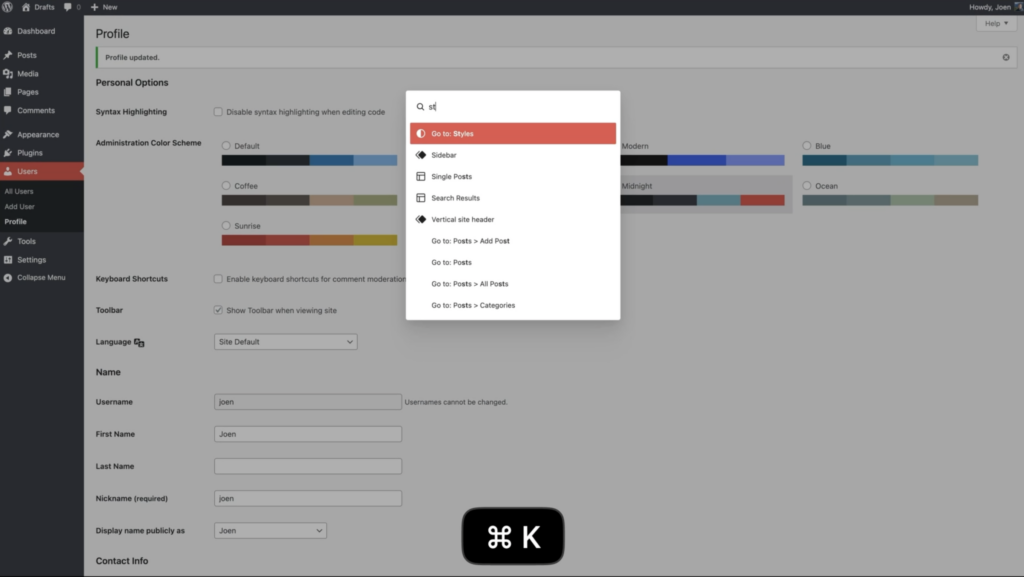Screen dimensions: 1024x577
Task: Expand the Display name publicly as dropdown
Action: [x=270, y=530]
